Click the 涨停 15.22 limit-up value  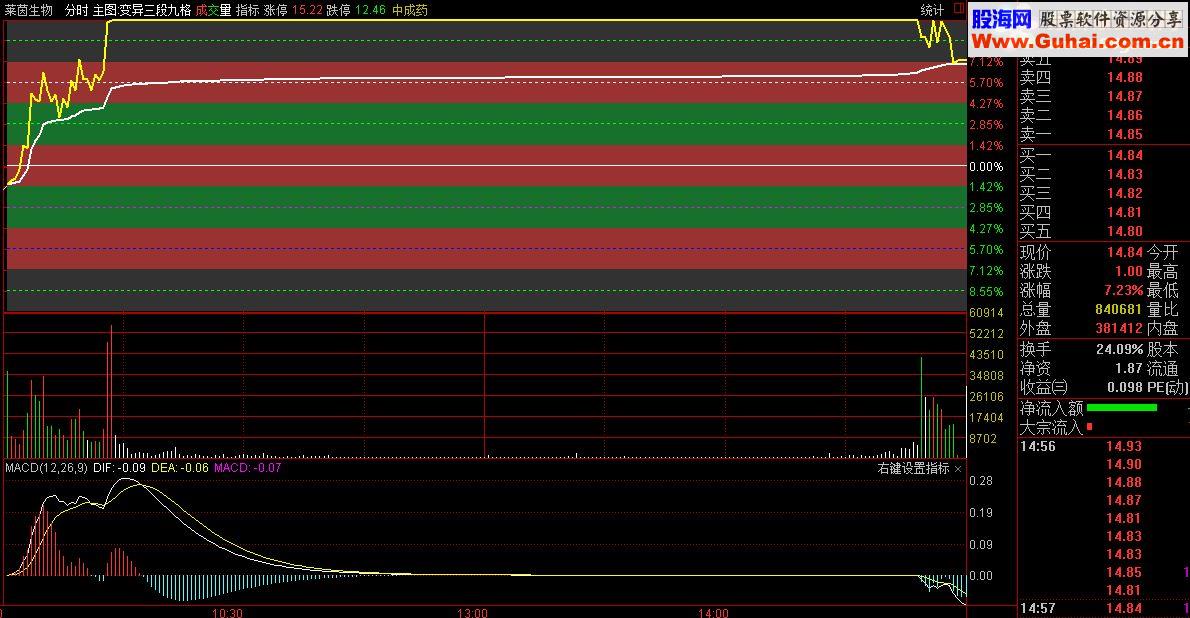pyautogui.click(x=293, y=10)
